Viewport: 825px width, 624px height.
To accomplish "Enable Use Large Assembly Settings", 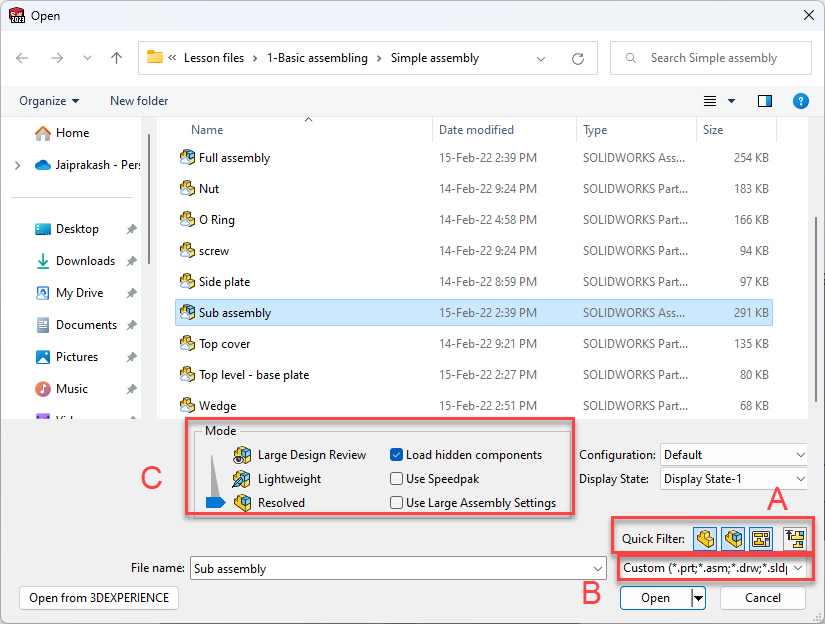I will [x=397, y=503].
